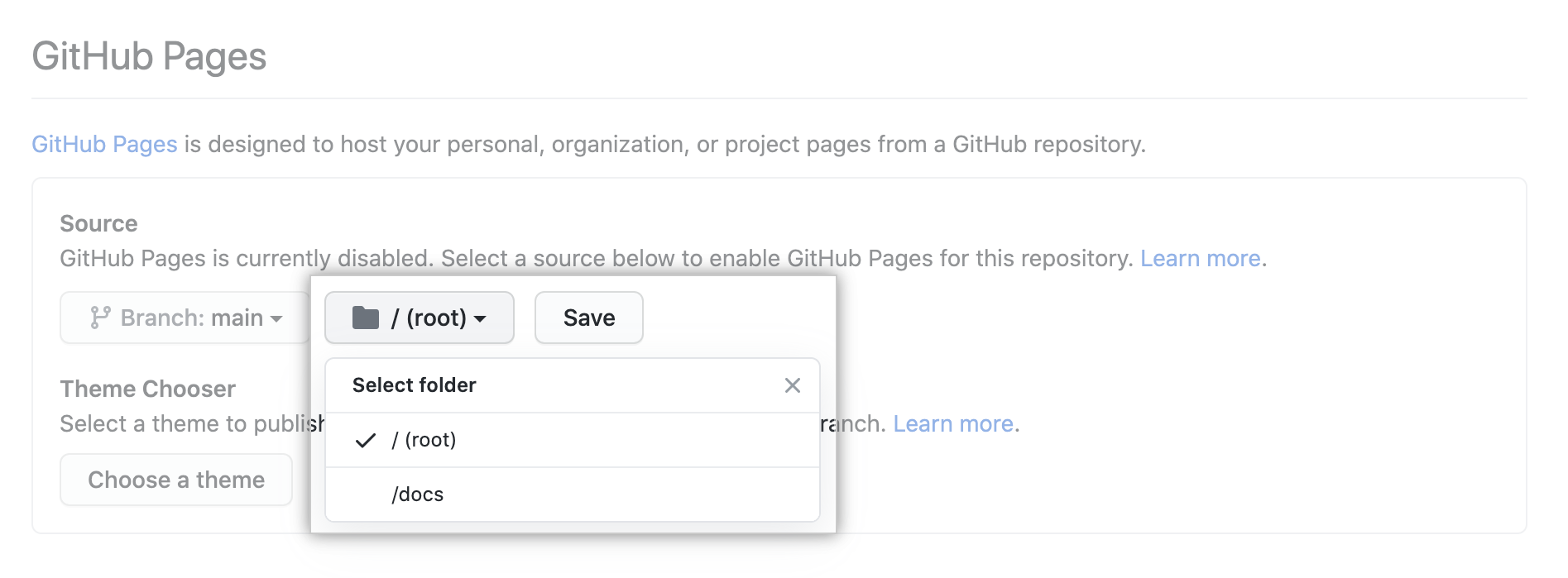Click the "Select folder" popup header
The height and width of the screenshot is (578, 1568).
[415, 385]
